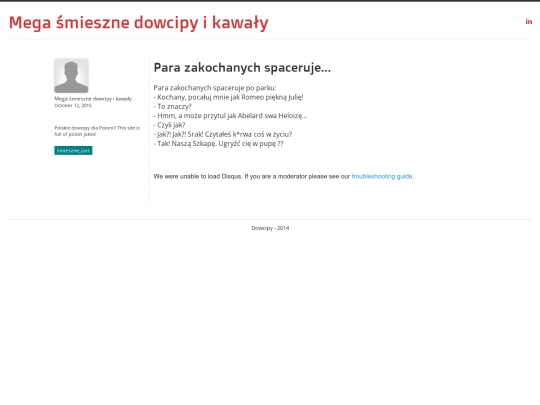
Task: Click the LinkedIn icon in the header
Action: [529, 22]
